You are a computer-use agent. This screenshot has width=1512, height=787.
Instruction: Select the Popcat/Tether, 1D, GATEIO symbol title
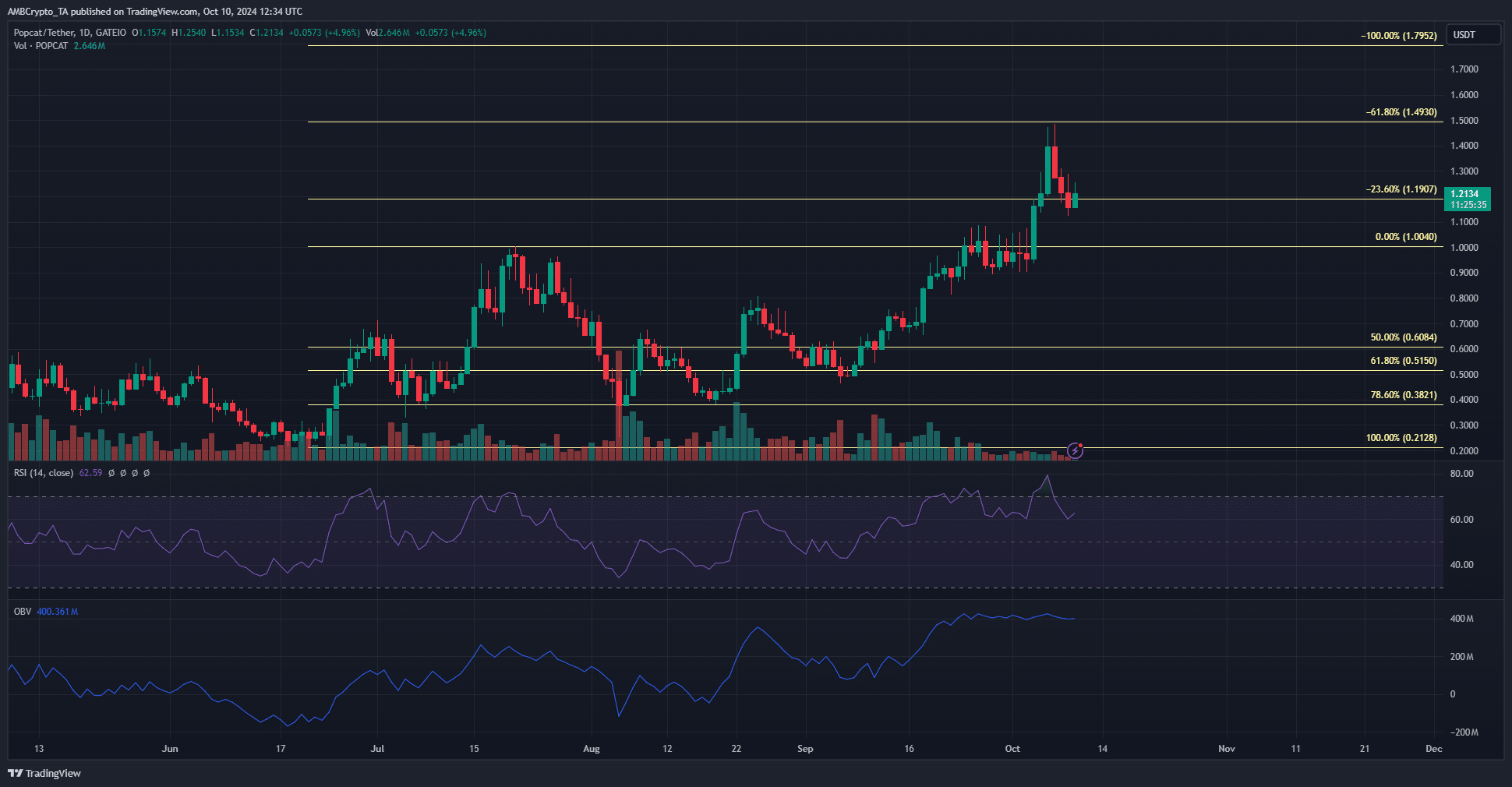70,33
